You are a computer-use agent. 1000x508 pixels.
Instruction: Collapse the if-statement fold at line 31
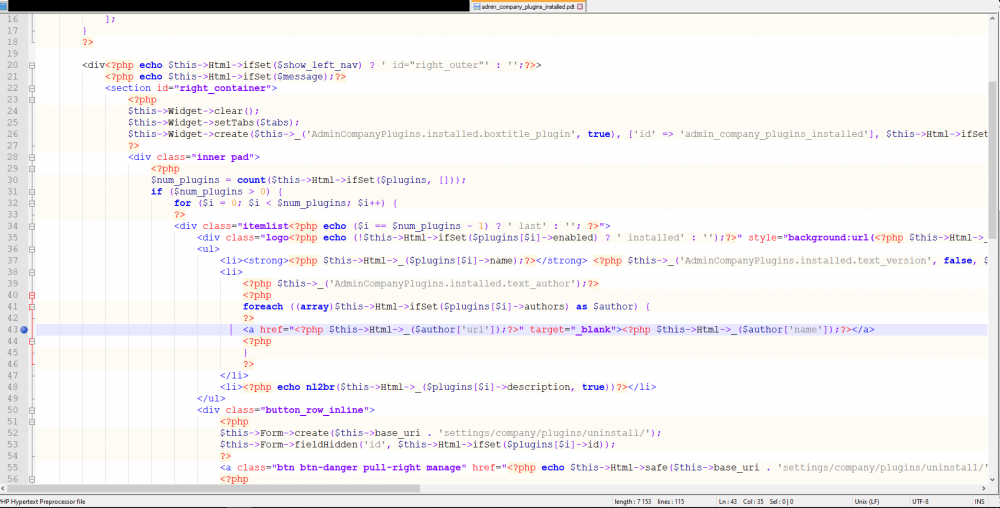point(32,191)
